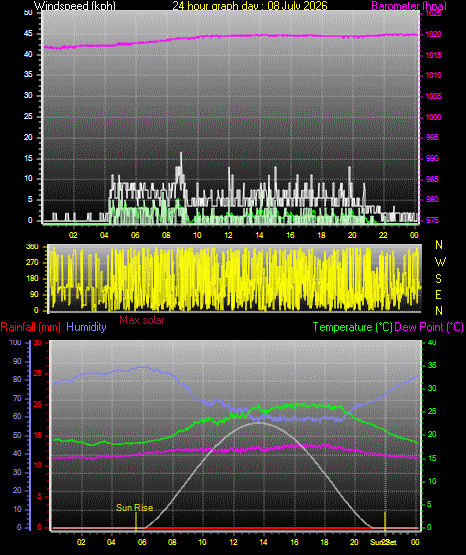466x555 pixels.
Task: Select hour 22 on the windspeed graph time axis
Action: pyautogui.click(x=383, y=235)
